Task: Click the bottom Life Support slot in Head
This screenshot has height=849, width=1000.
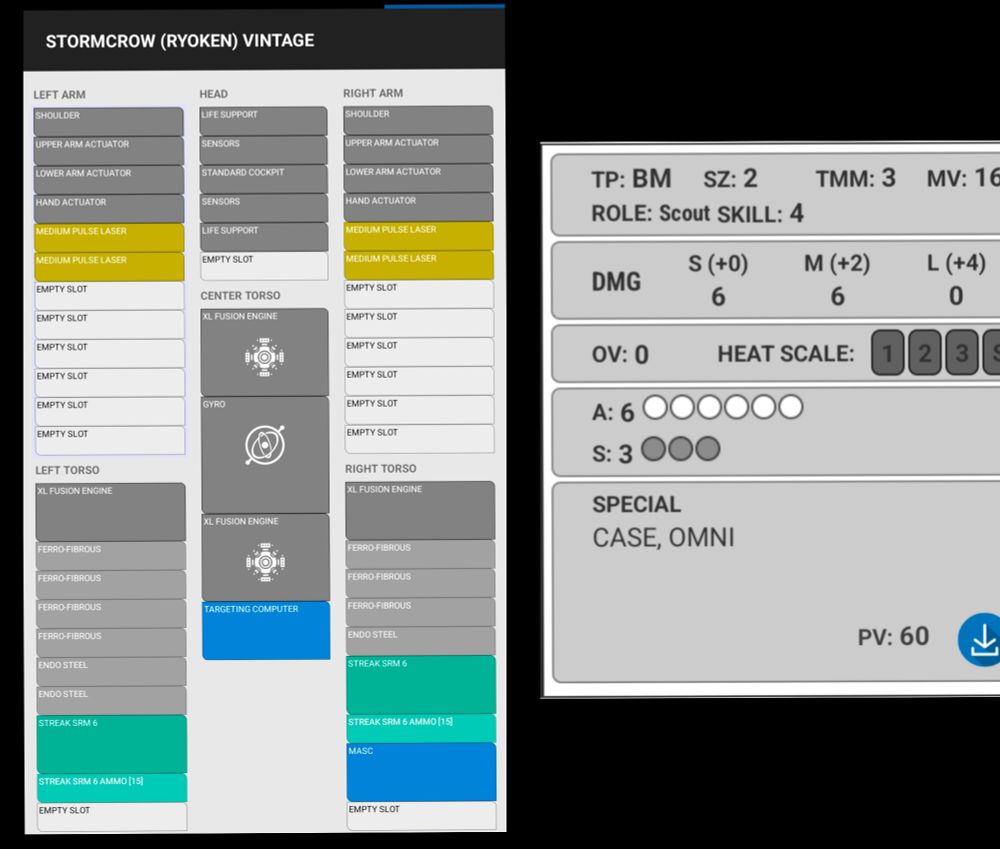Action: click(264, 237)
